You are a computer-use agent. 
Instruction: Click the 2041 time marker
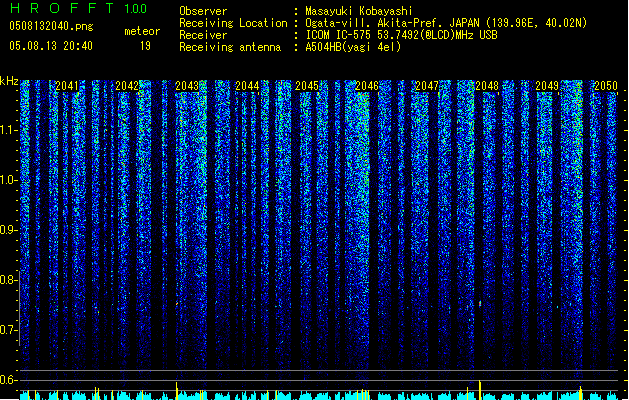tap(67, 86)
